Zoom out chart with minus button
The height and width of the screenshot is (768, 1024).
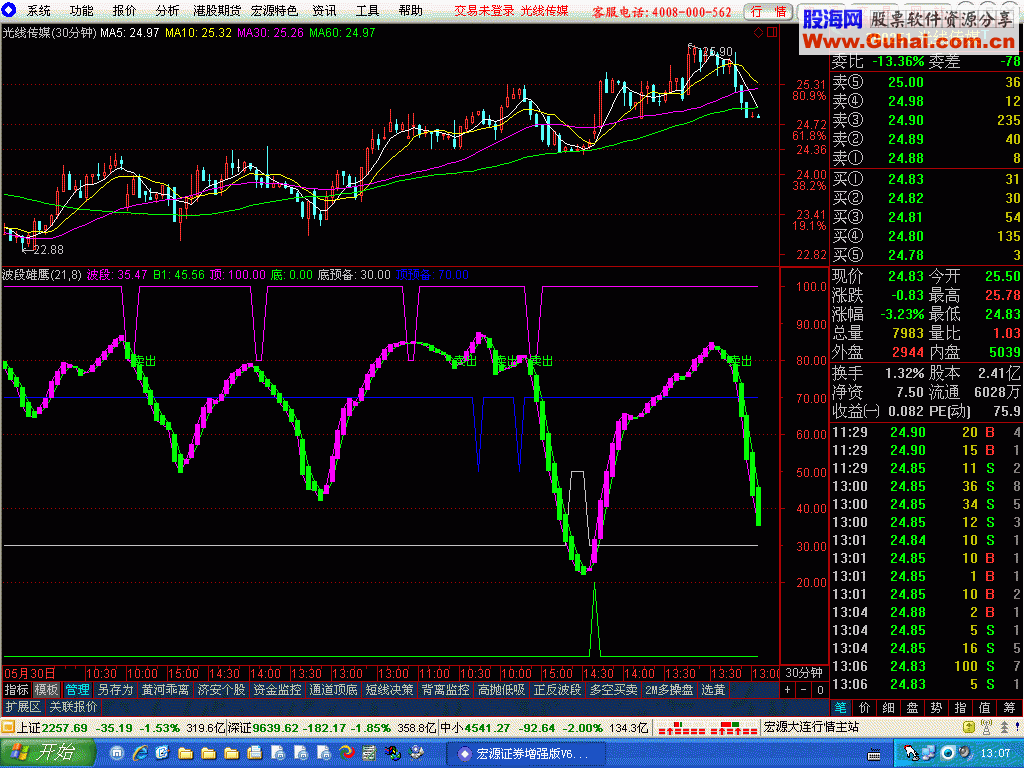click(804, 690)
